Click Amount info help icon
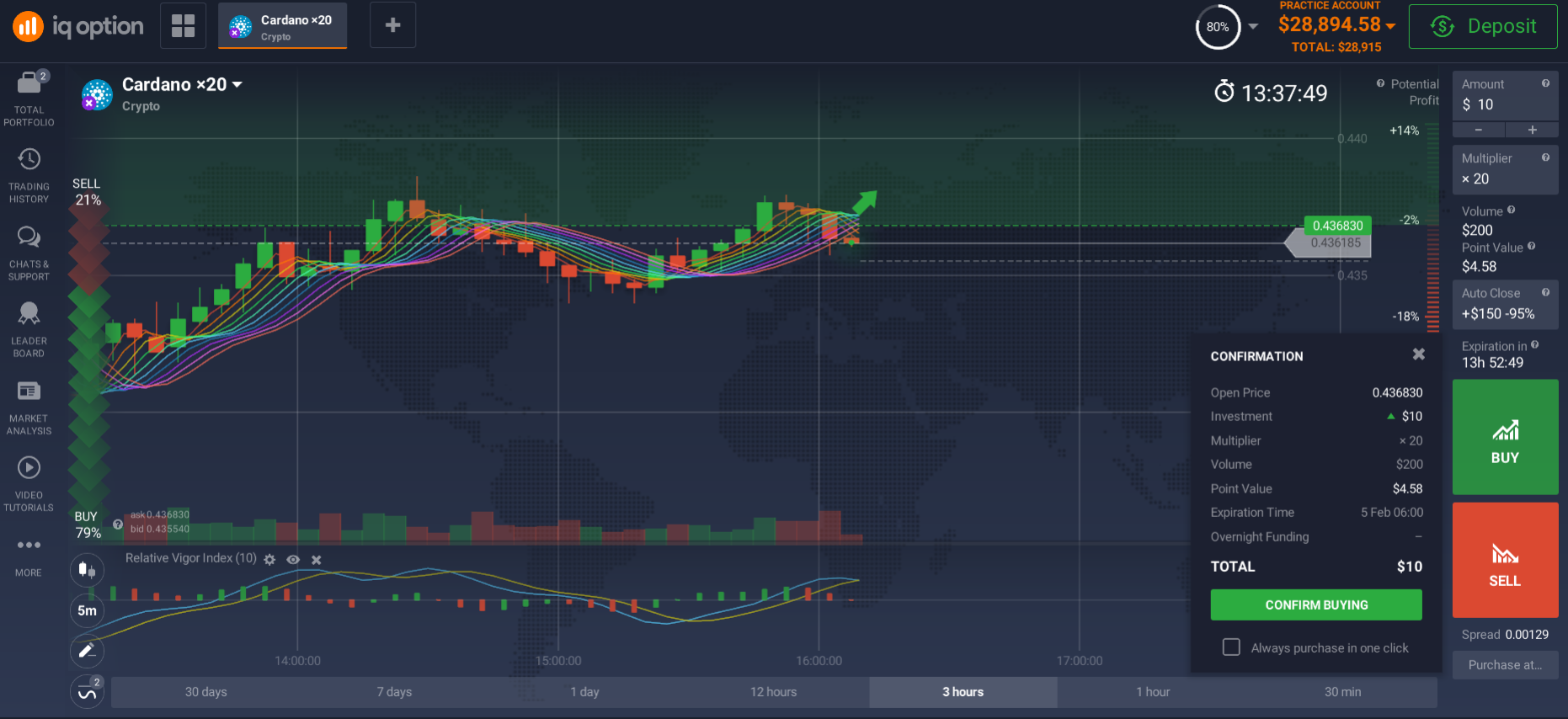 (x=1545, y=83)
